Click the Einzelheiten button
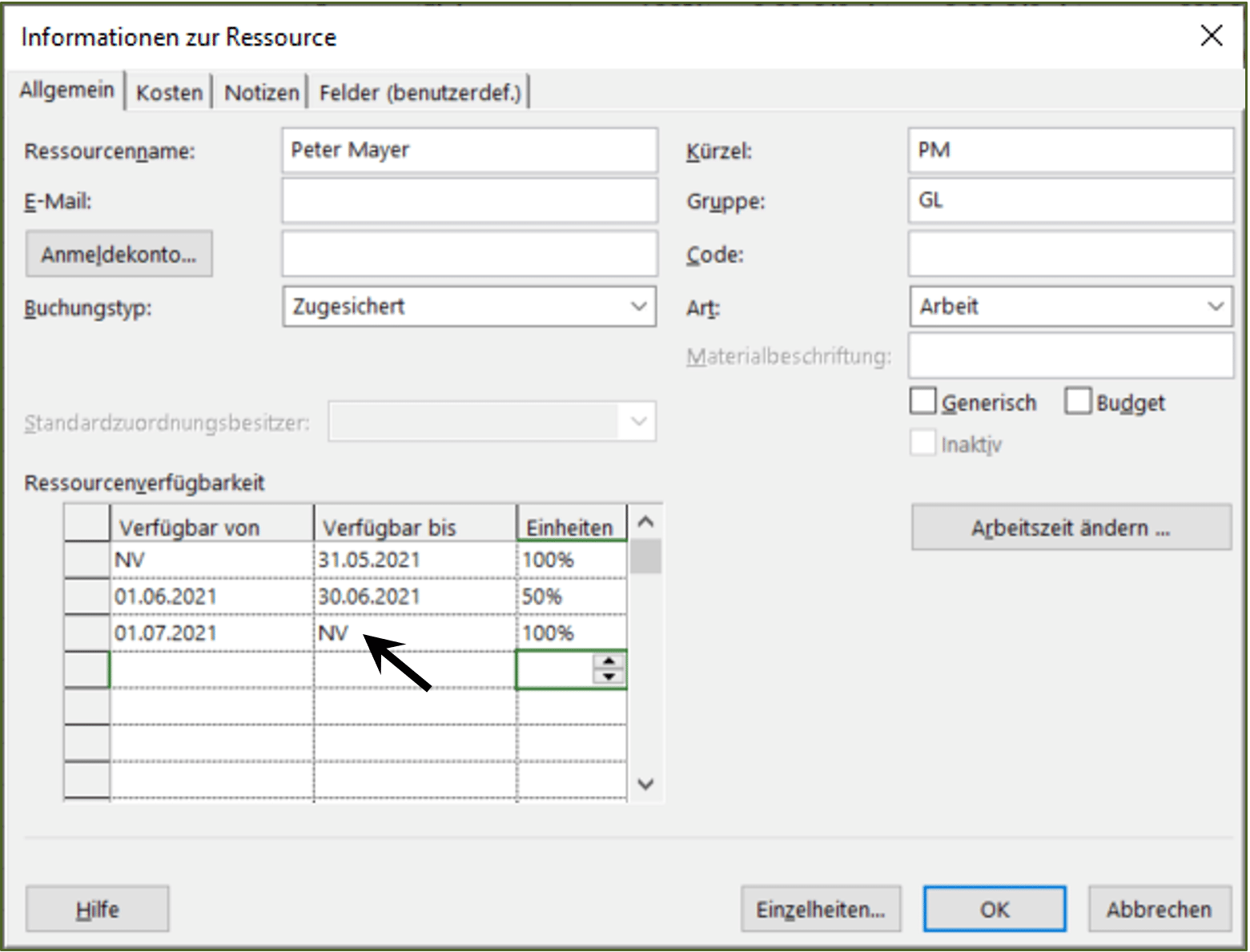The image size is (1250, 952). [x=821, y=909]
